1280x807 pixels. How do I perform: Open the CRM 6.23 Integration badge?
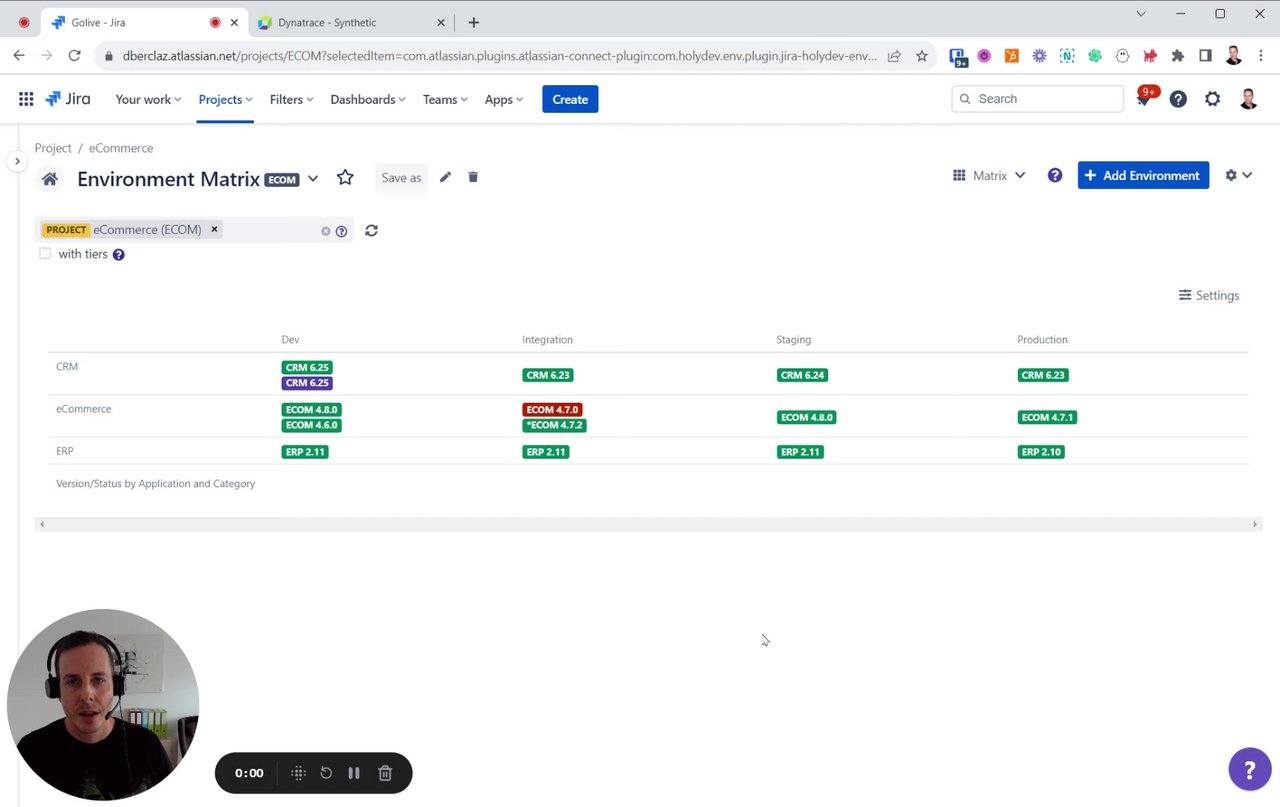click(x=547, y=375)
